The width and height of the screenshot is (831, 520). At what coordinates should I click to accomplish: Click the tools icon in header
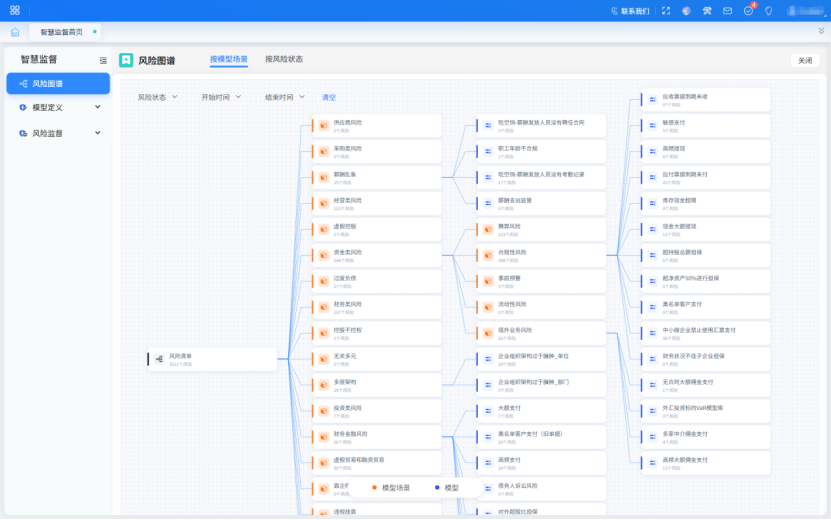tap(707, 11)
